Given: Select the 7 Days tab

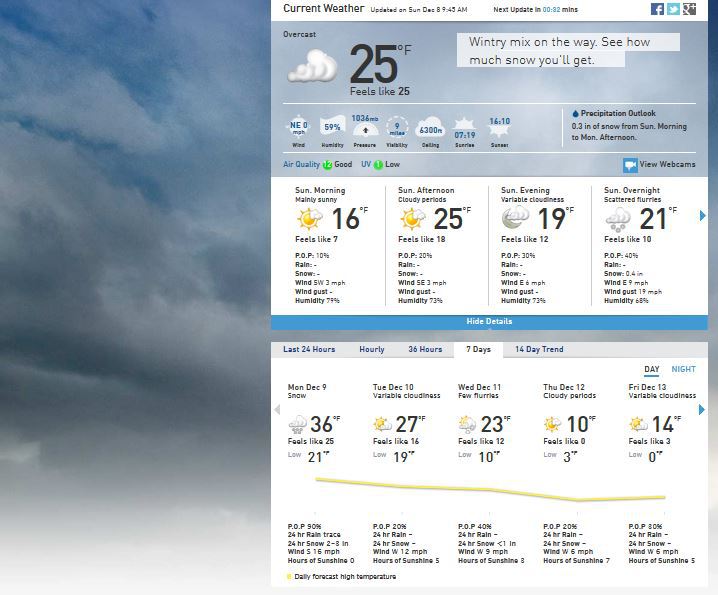Looking at the screenshot, I should click(479, 349).
